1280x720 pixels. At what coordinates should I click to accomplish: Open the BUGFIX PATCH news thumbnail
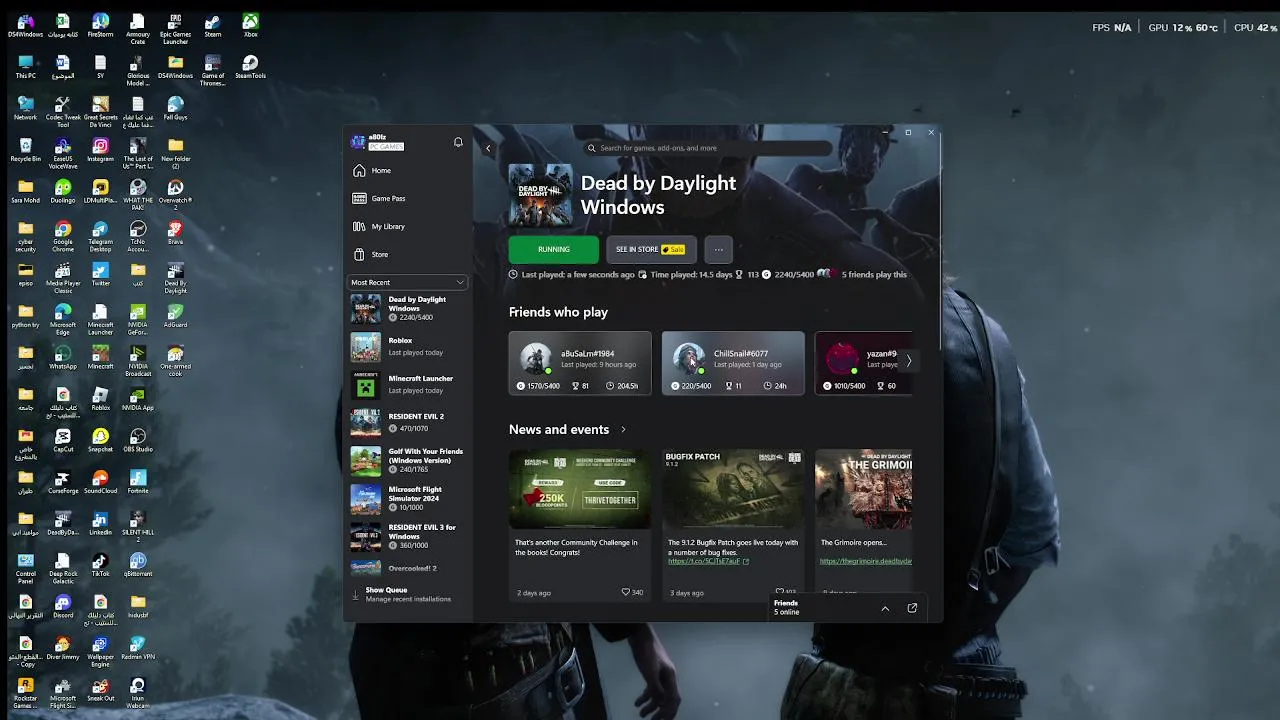point(733,489)
